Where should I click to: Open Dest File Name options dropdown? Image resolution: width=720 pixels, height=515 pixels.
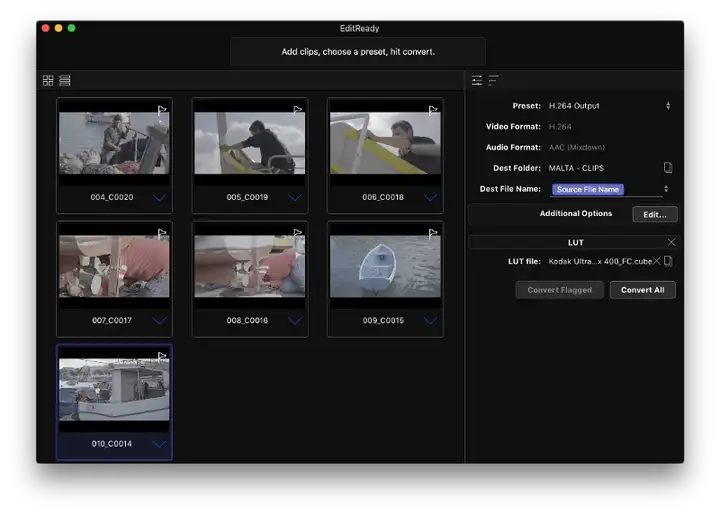[x=666, y=189]
